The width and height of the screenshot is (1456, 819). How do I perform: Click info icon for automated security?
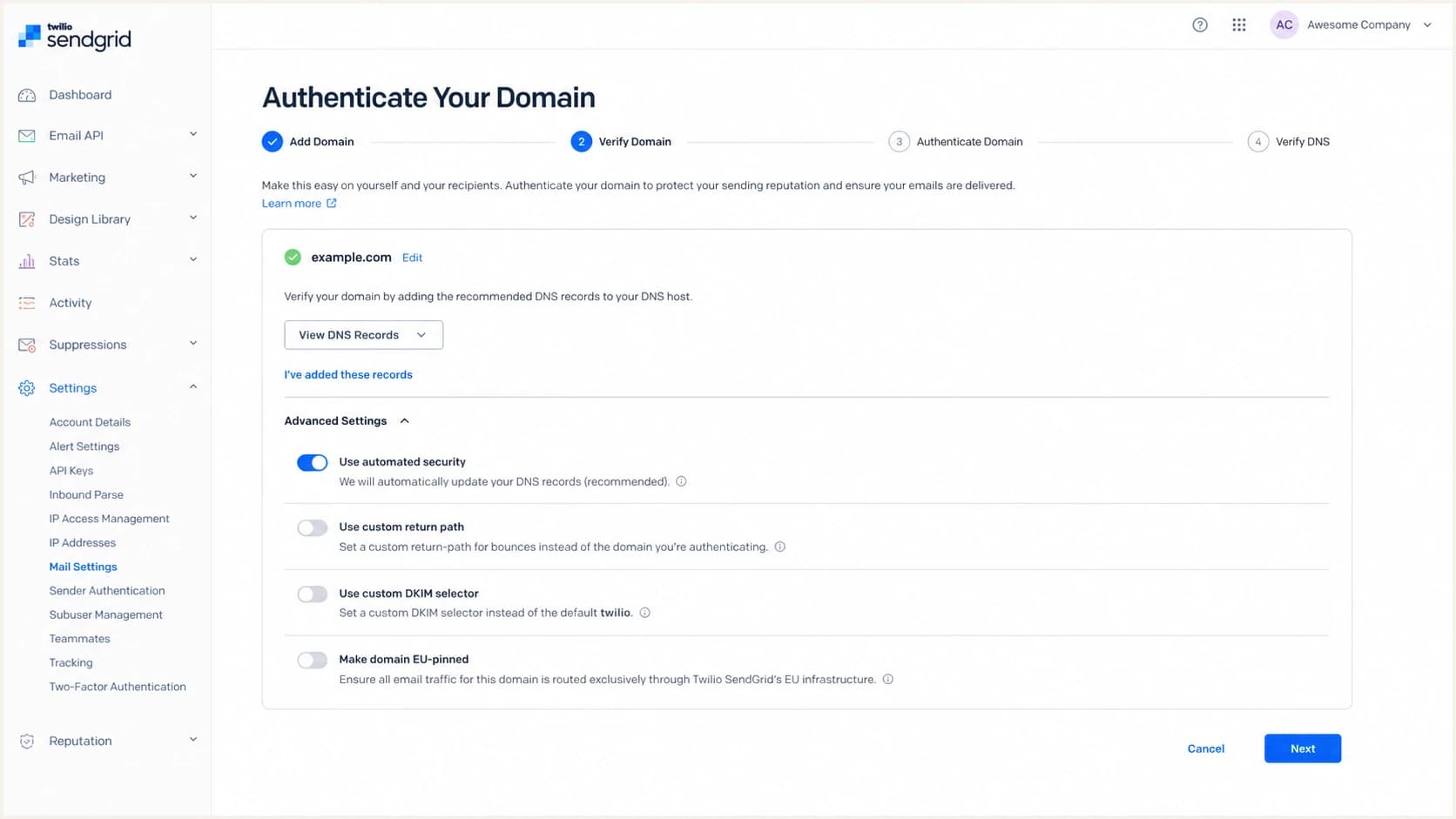[682, 482]
